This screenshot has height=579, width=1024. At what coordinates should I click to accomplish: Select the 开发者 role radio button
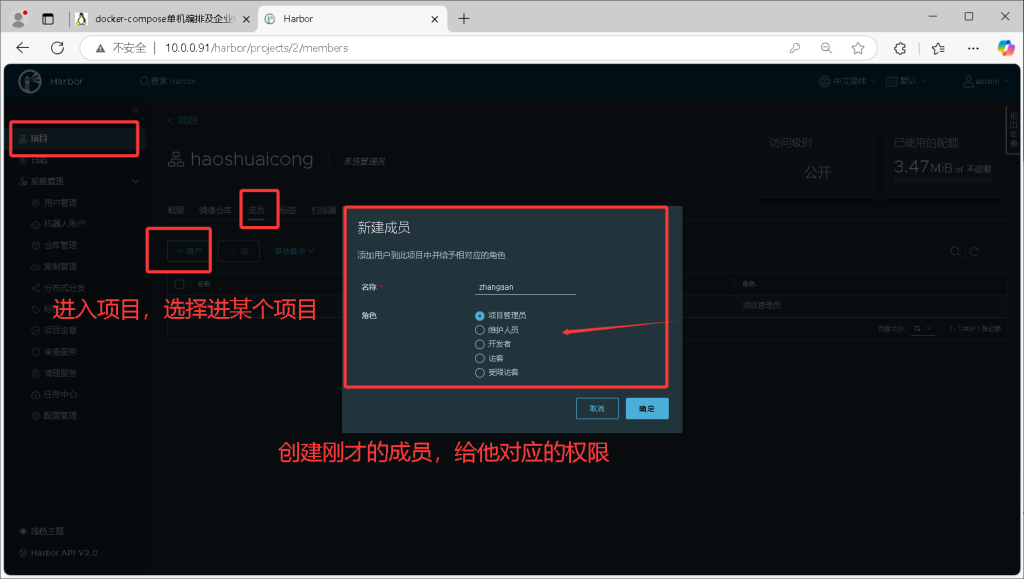click(x=480, y=344)
